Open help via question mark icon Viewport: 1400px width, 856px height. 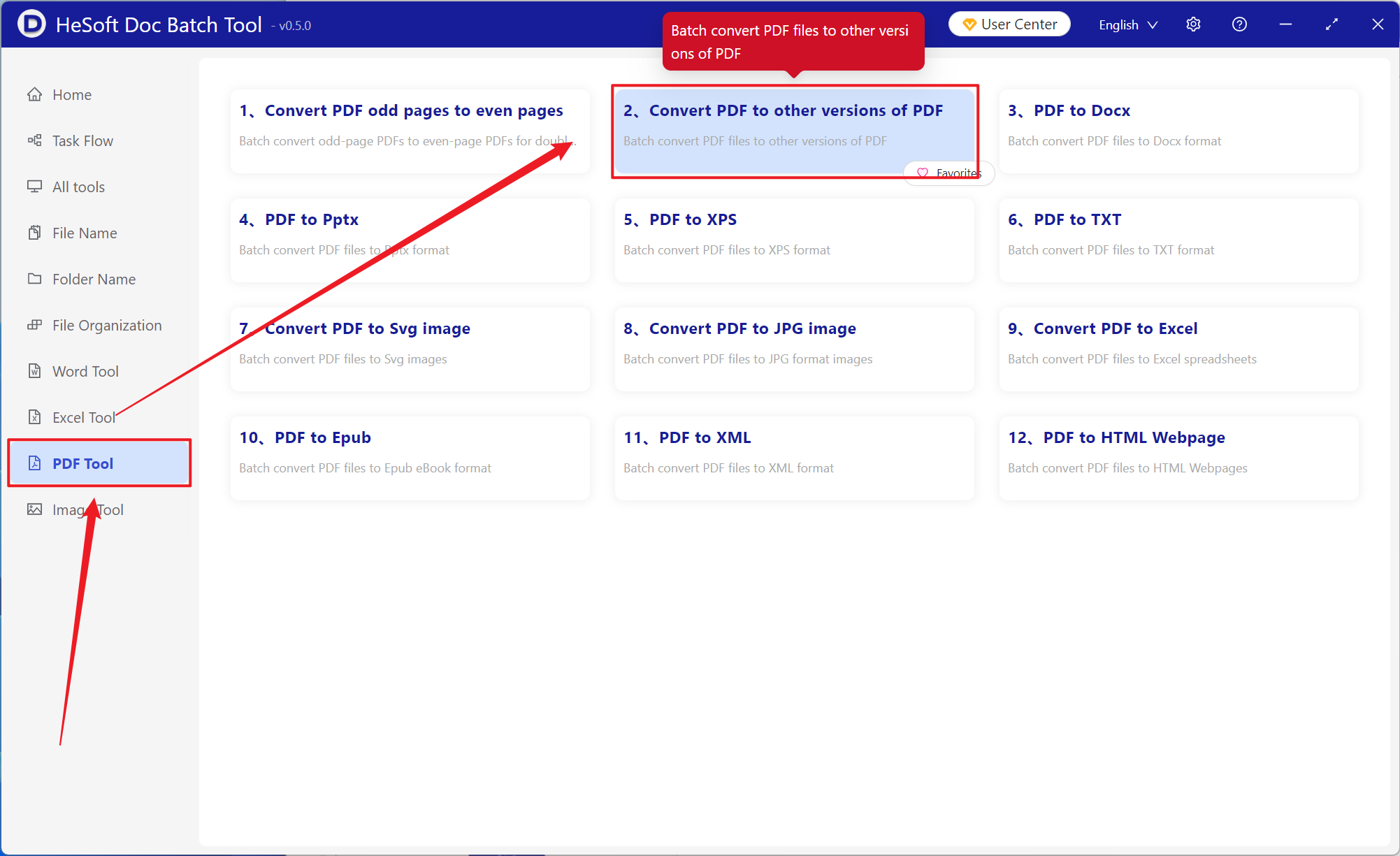(1239, 24)
